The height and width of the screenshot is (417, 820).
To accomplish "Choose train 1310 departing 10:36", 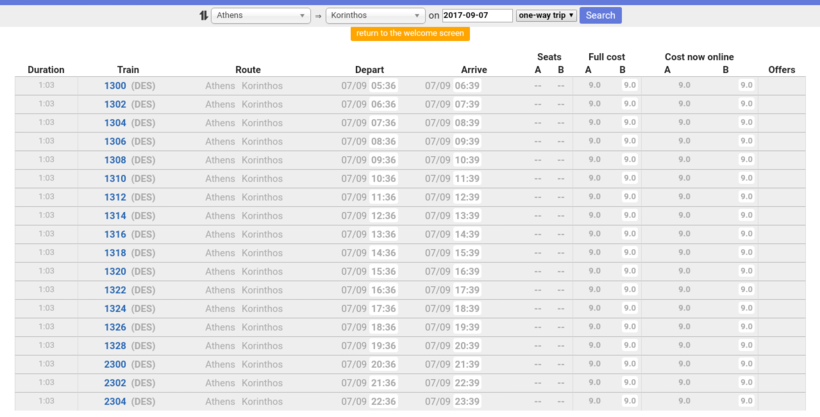I will click(x=115, y=179).
